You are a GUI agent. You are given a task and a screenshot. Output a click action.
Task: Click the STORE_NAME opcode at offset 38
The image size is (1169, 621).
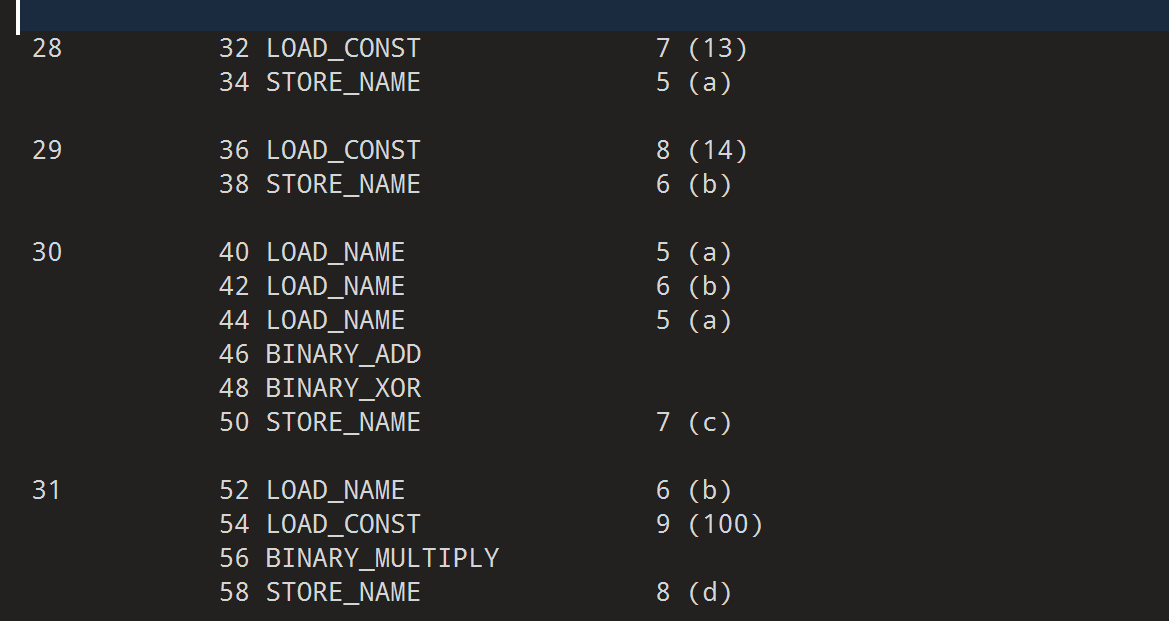pos(343,184)
